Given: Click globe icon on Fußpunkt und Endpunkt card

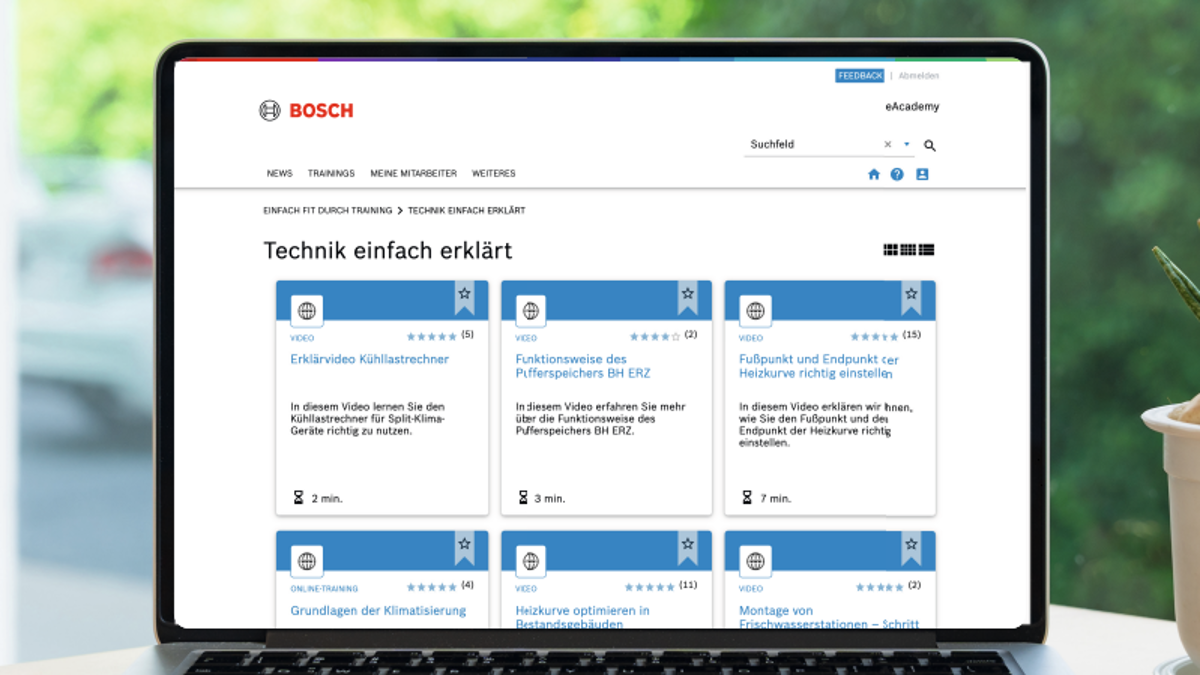Looking at the screenshot, I should tap(755, 311).
